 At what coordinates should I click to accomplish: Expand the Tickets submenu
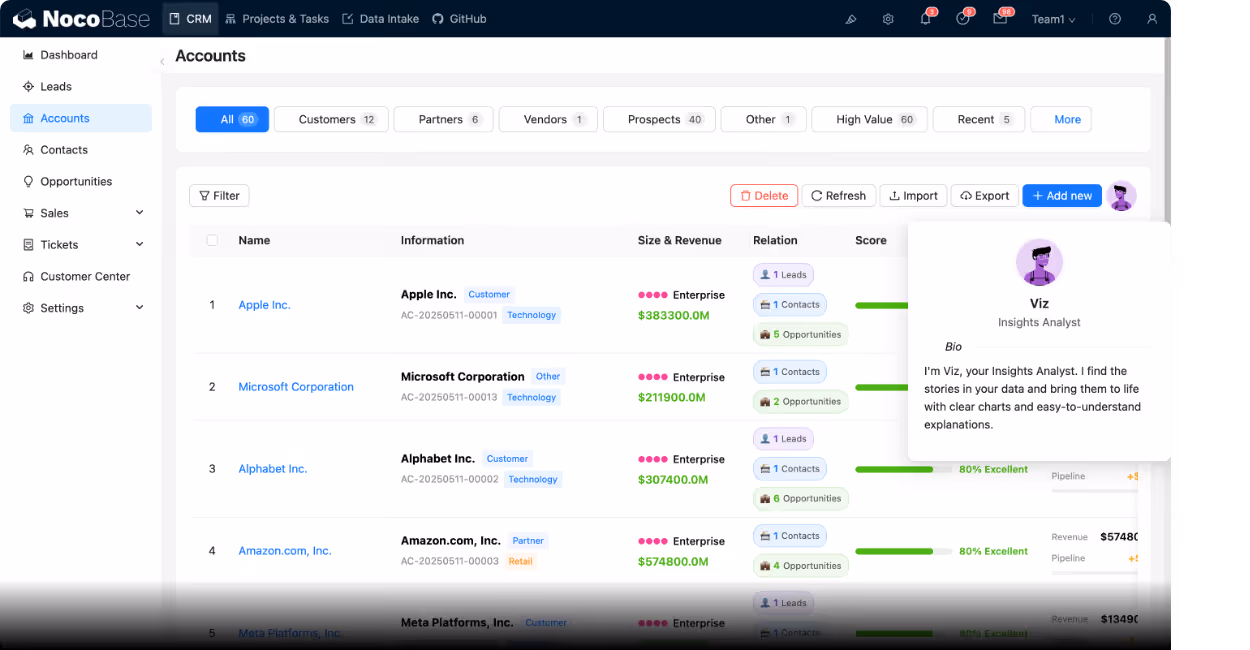coord(139,245)
